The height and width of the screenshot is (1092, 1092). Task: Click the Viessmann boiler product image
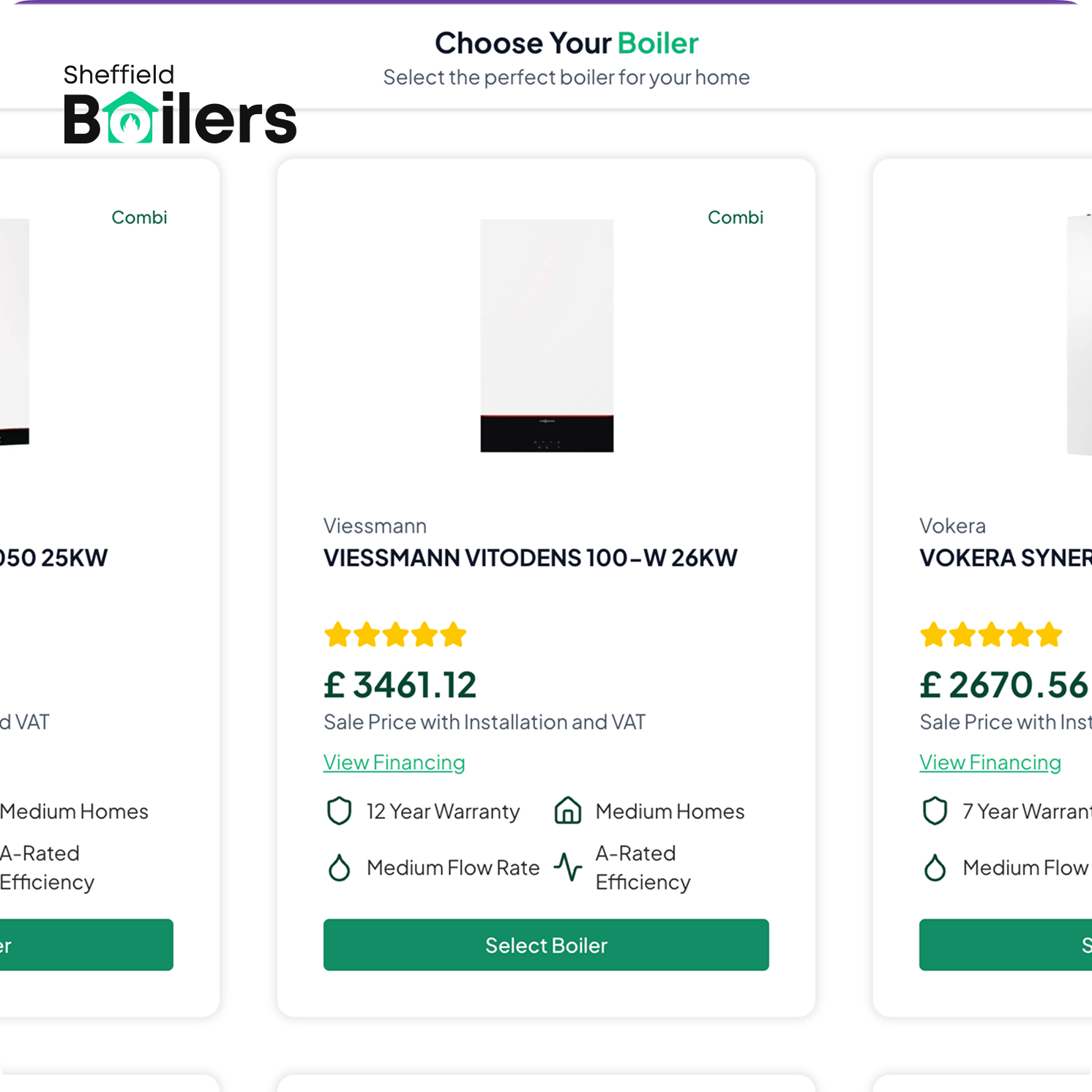click(x=545, y=338)
